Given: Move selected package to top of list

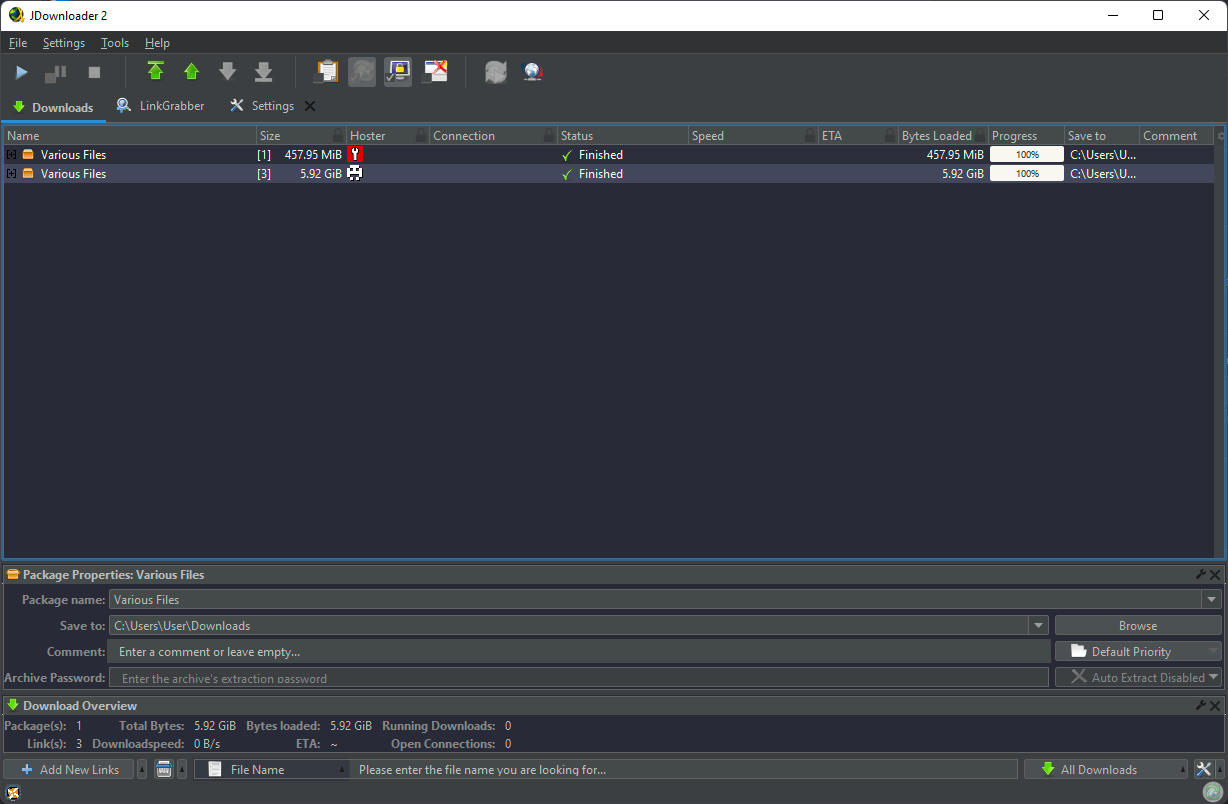Looking at the screenshot, I should pos(156,71).
